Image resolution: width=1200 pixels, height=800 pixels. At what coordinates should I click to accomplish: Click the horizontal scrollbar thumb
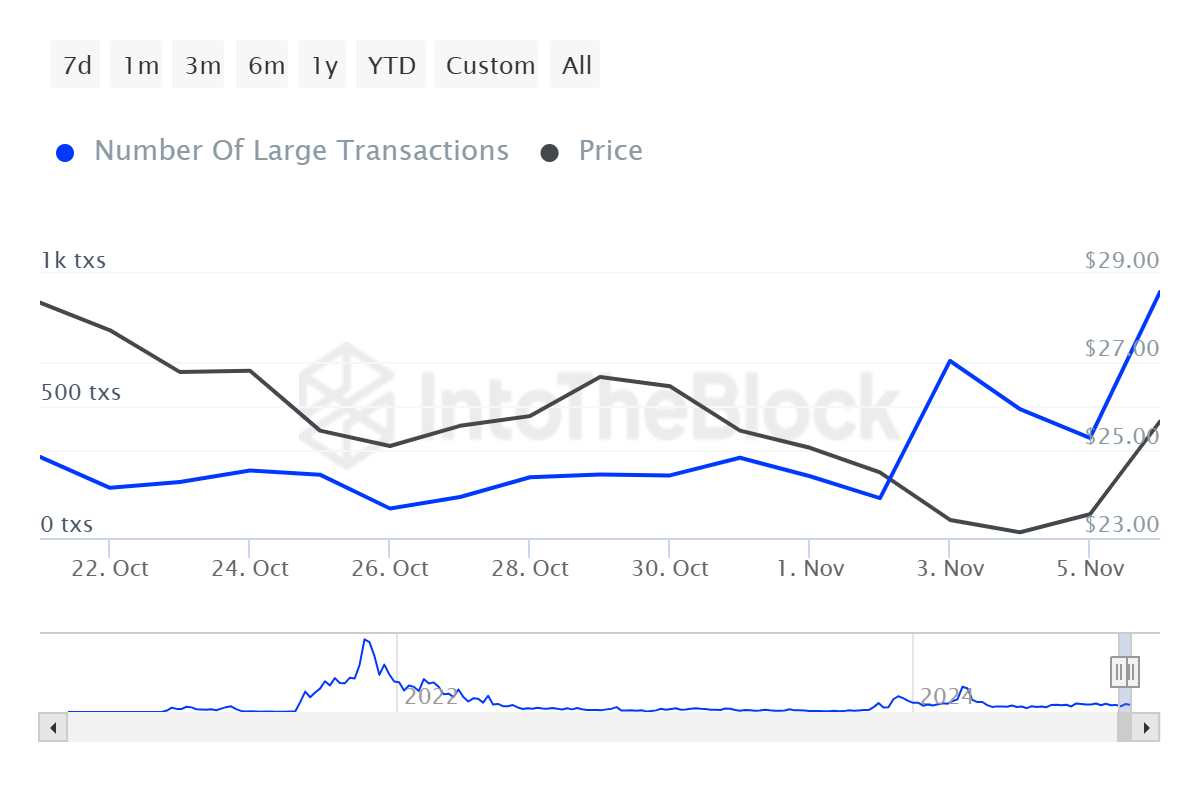1123,727
